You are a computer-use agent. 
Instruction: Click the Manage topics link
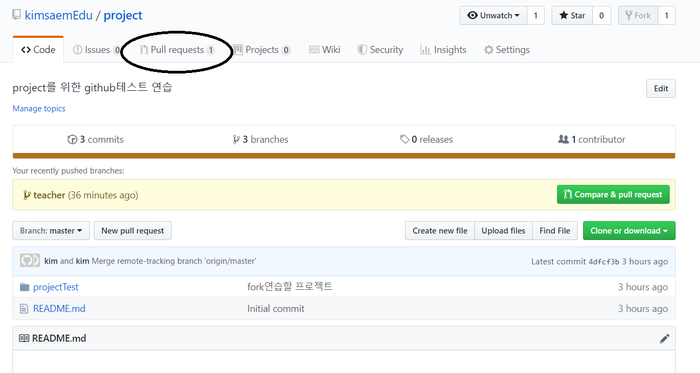39,108
